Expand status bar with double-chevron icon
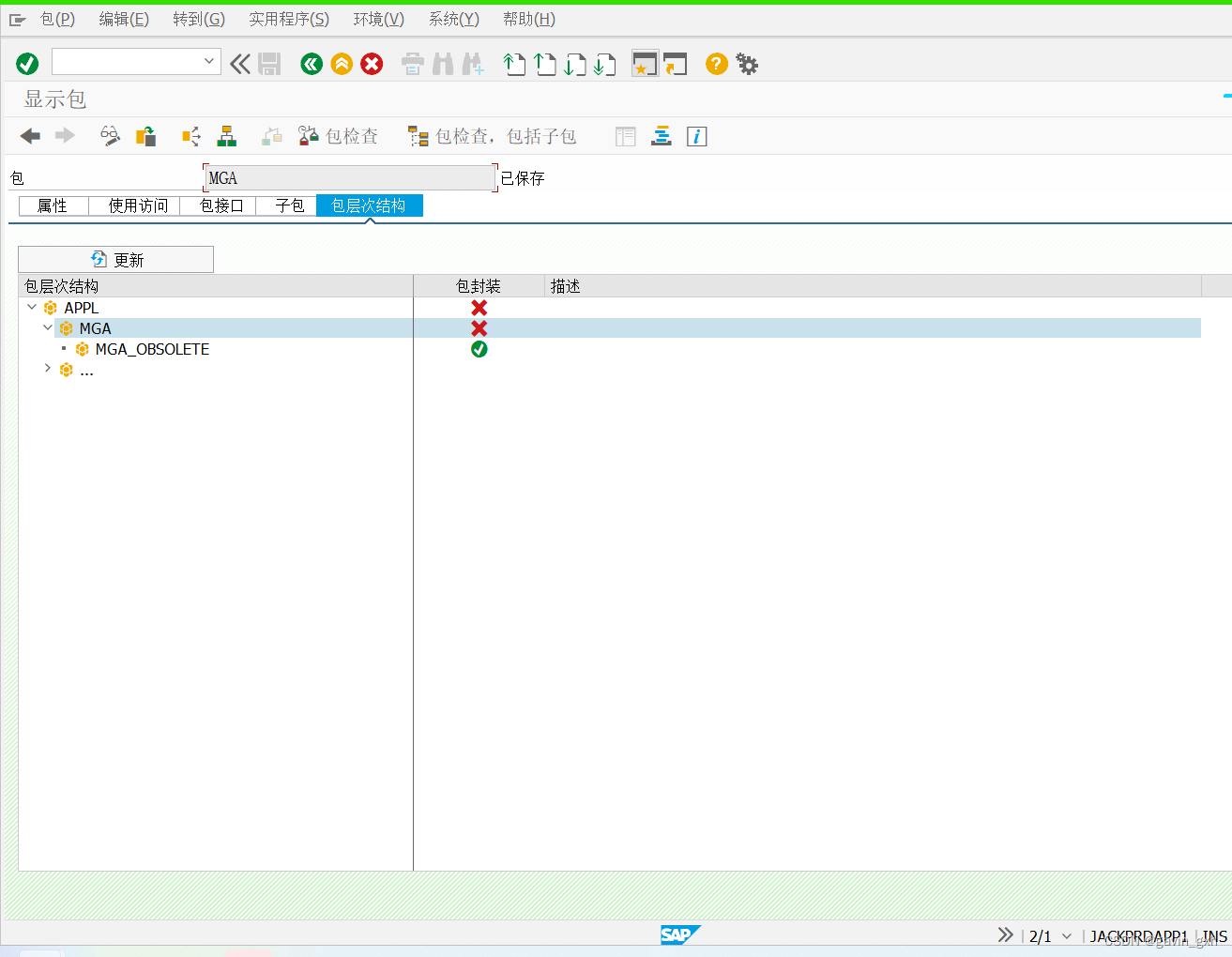Viewport: 1232px width, 957px height. [1006, 934]
